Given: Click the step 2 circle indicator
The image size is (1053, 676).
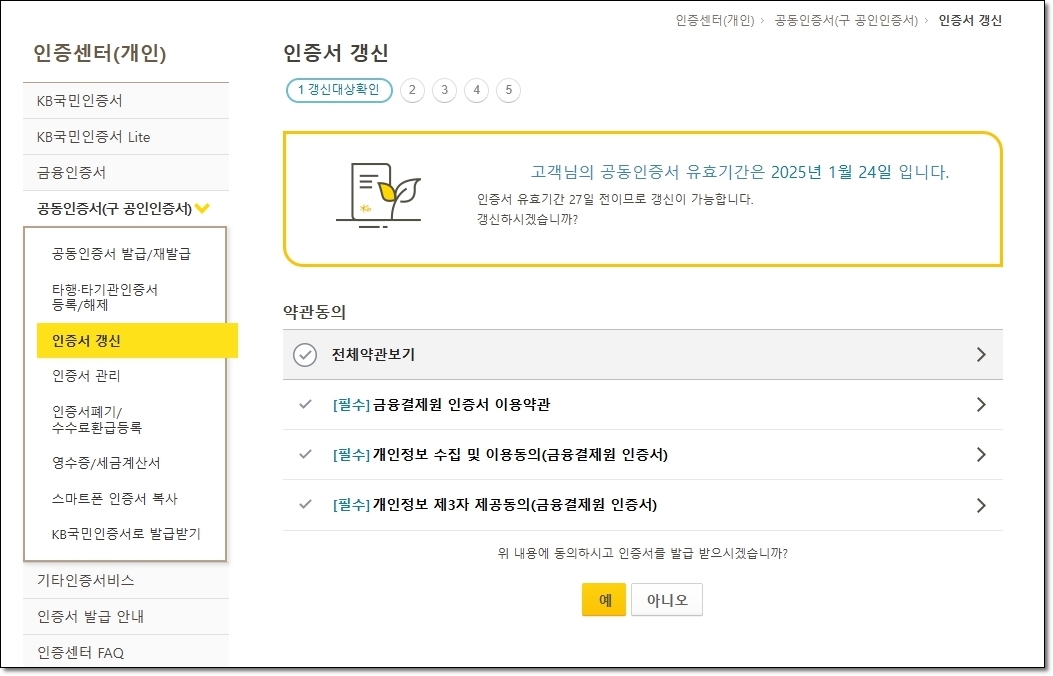Looking at the screenshot, I should click(x=412, y=90).
